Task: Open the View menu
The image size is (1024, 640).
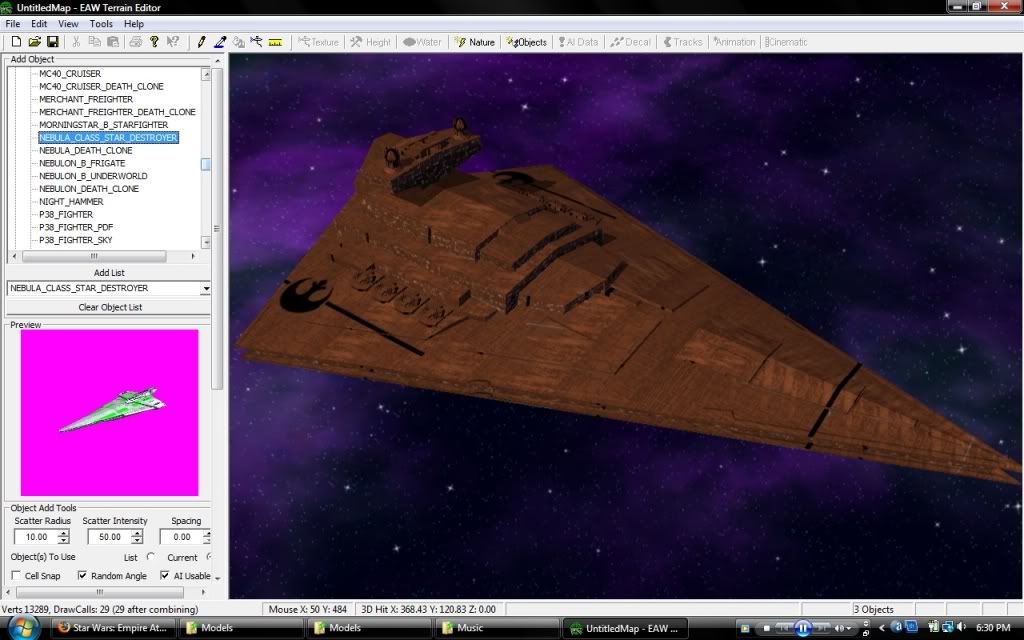Action: click(68, 24)
